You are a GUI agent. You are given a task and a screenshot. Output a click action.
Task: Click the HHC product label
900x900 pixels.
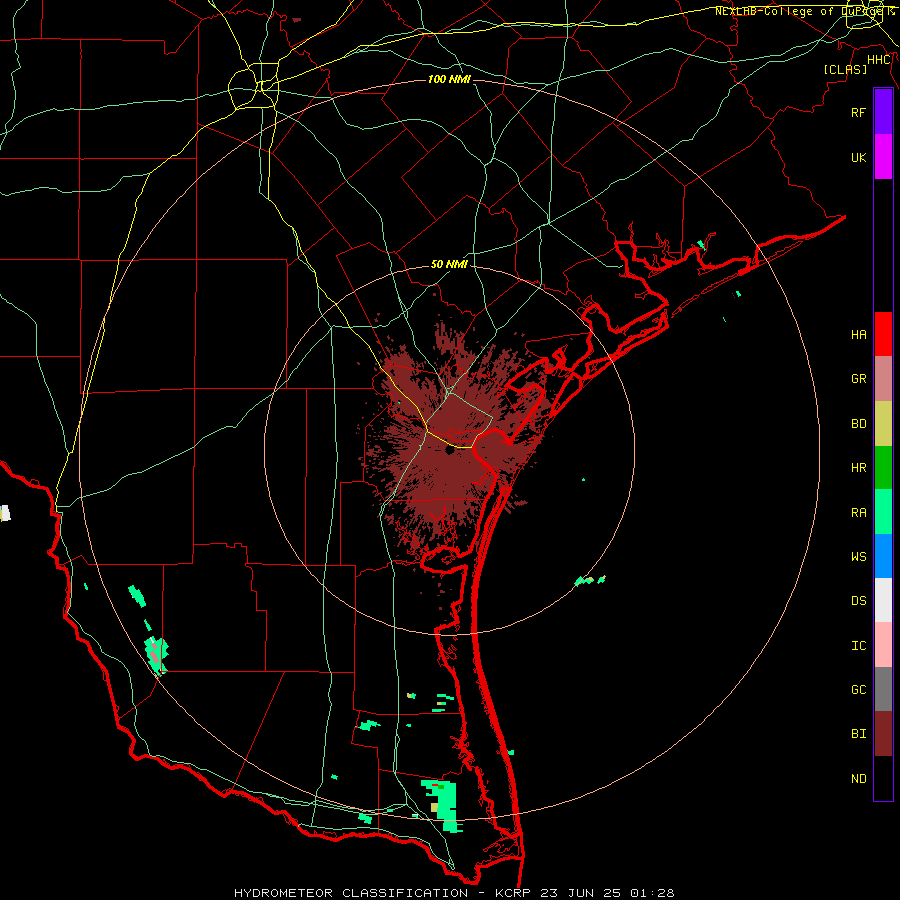tap(879, 60)
